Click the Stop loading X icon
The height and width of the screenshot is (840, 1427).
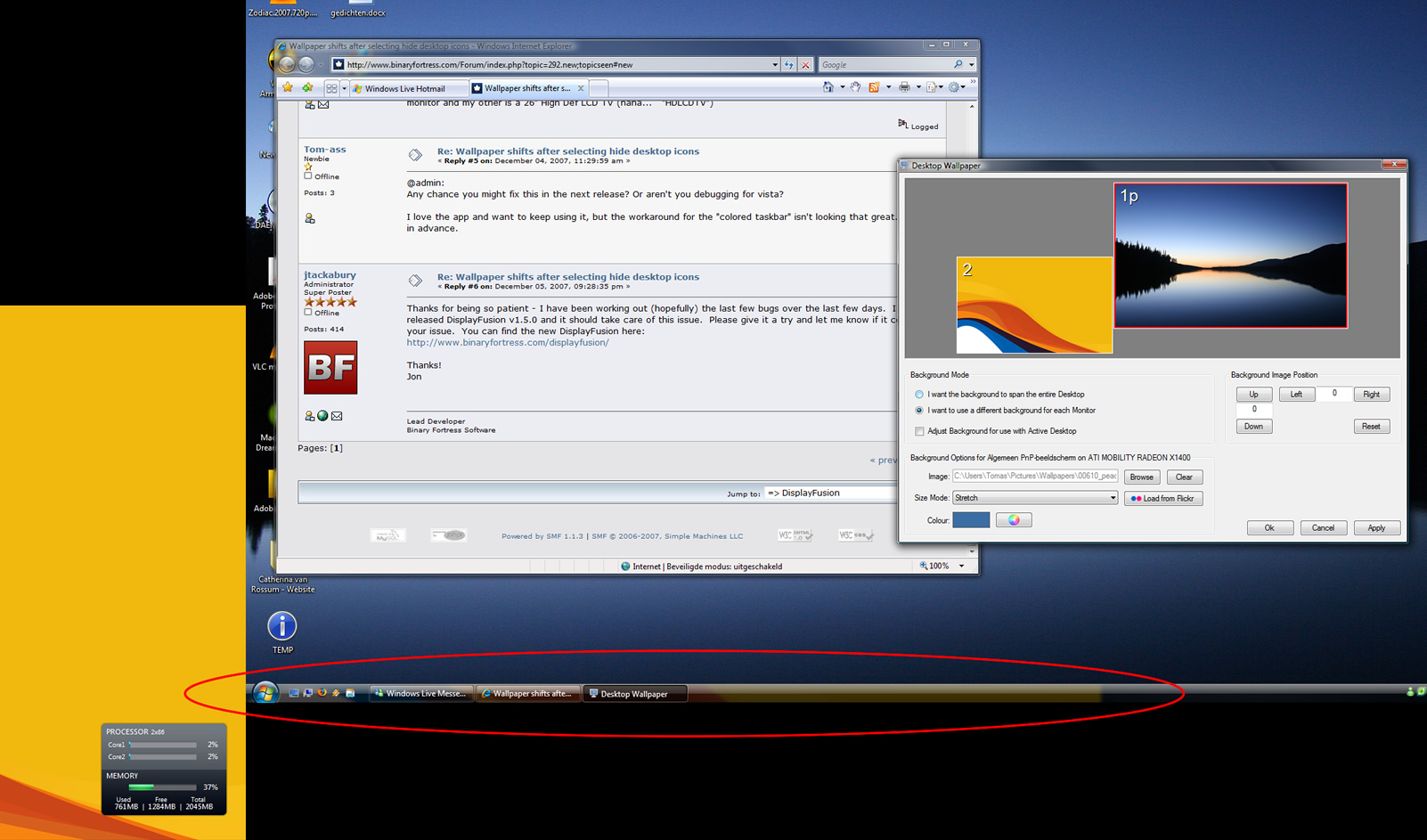point(805,65)
